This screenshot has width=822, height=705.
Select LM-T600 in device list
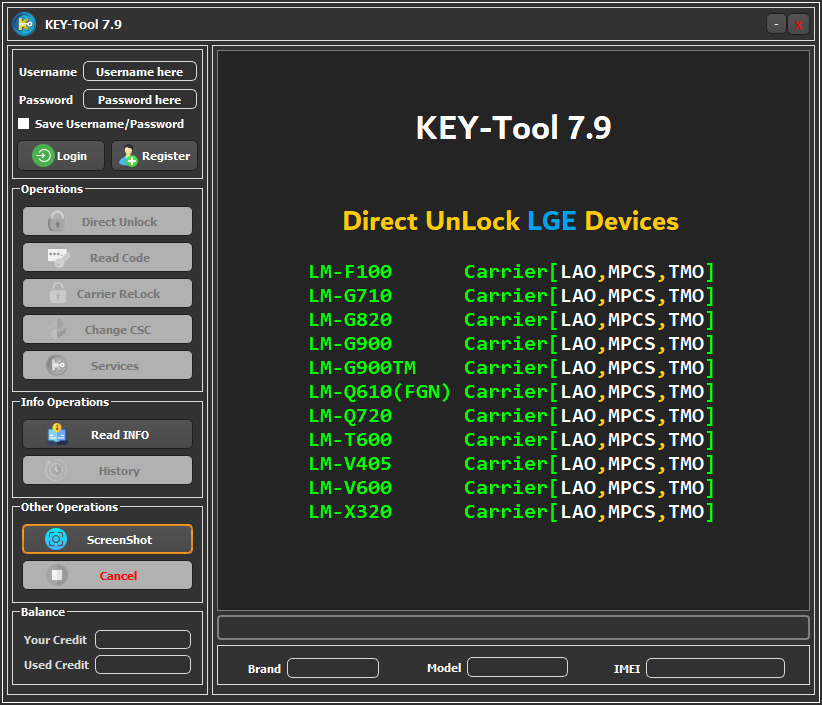350,440
